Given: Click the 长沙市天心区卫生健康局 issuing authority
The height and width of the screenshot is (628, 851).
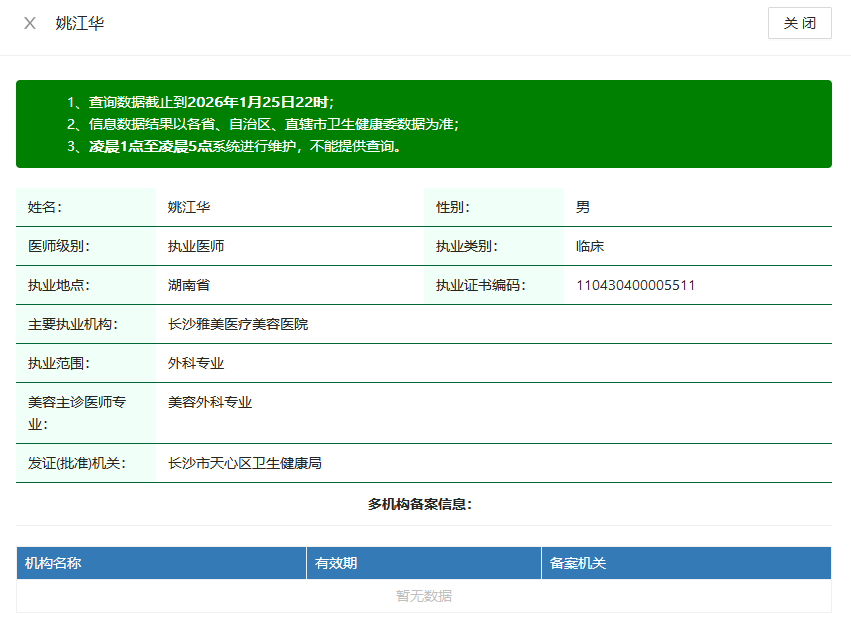Looking at the screenshot, I should click(x=245, y=463).
